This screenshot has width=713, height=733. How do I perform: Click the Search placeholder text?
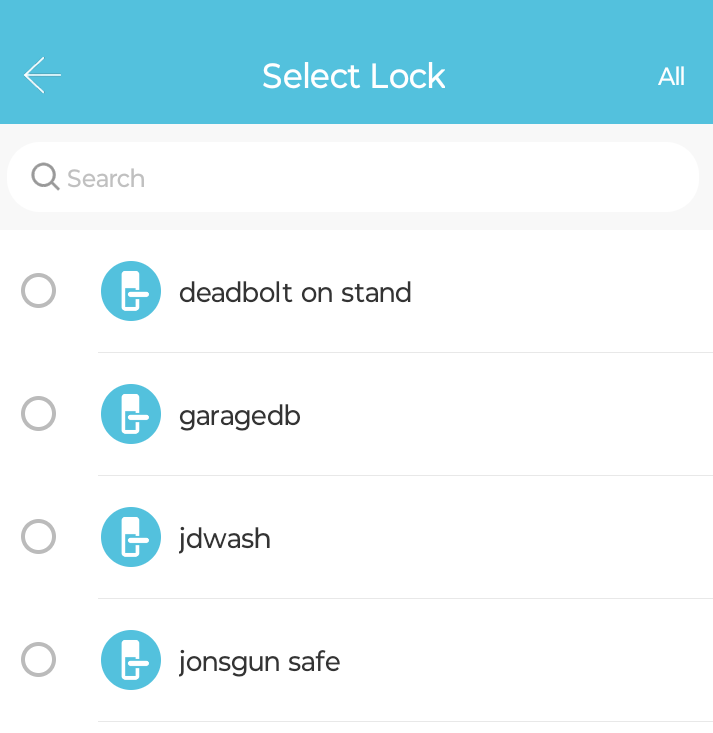[x=106, y=178]
